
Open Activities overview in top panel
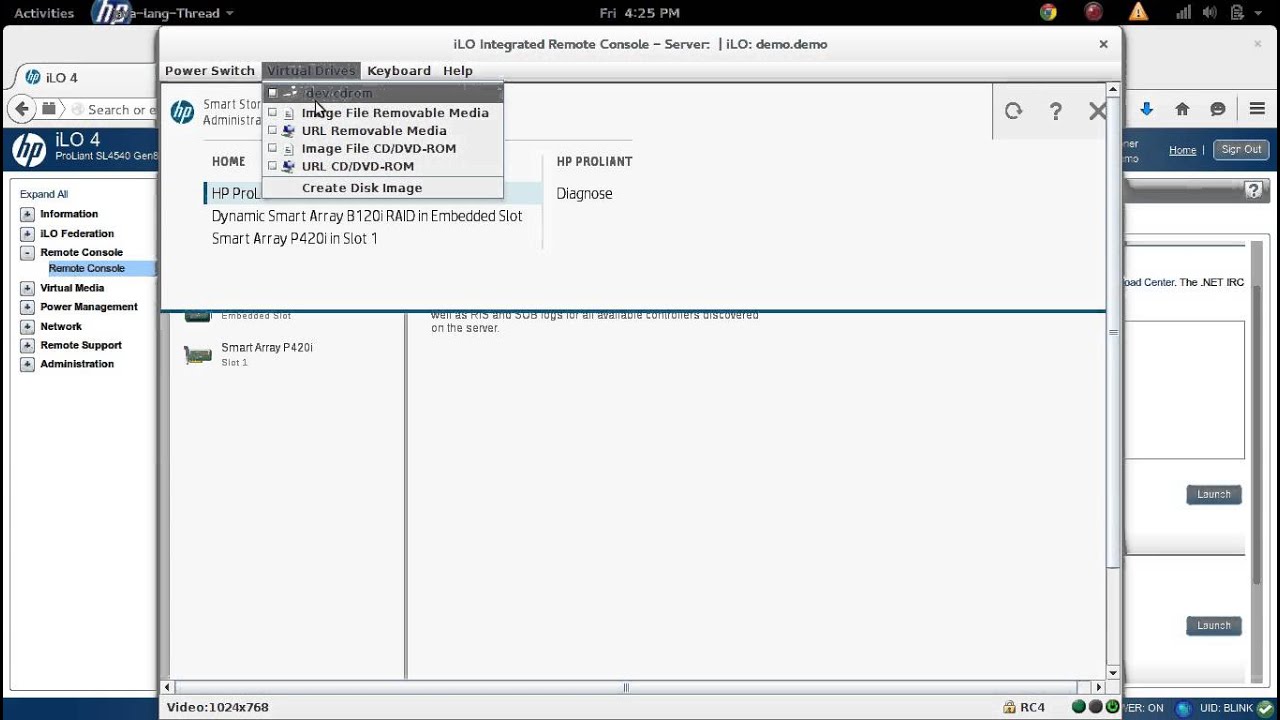(x=44, y=13)
